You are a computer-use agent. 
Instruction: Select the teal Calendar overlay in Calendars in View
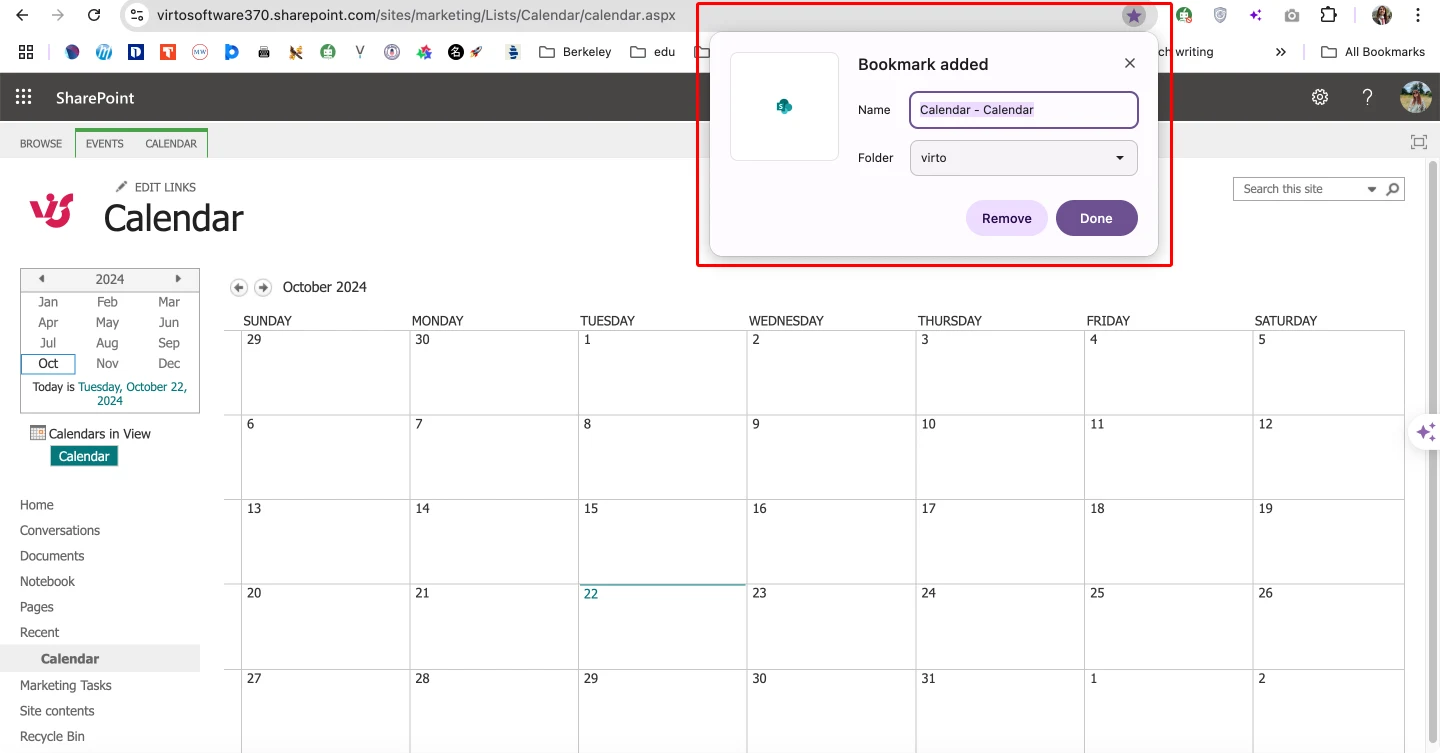(x=84, y=456)
